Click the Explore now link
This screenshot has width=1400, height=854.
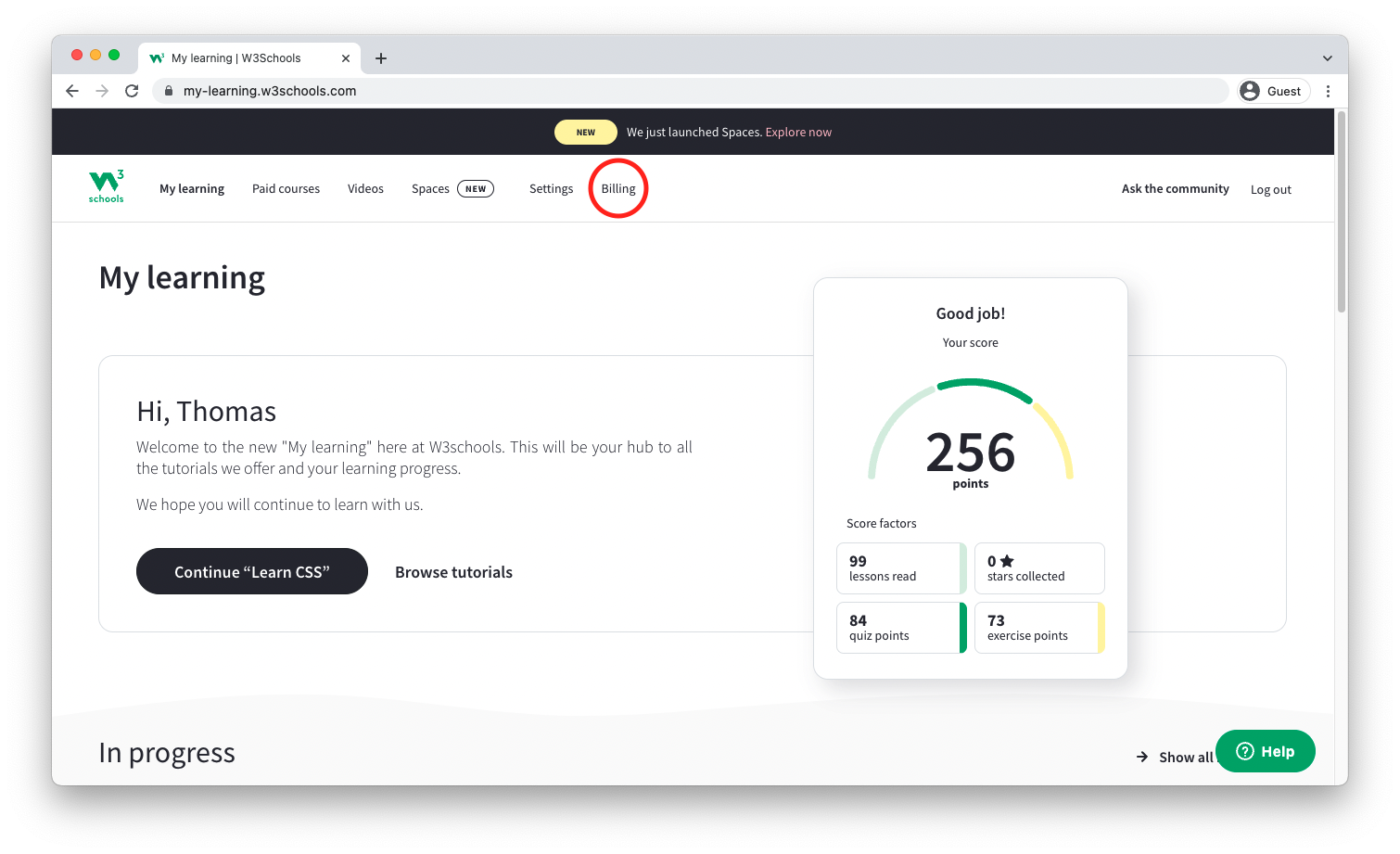(x=798, y=133)
